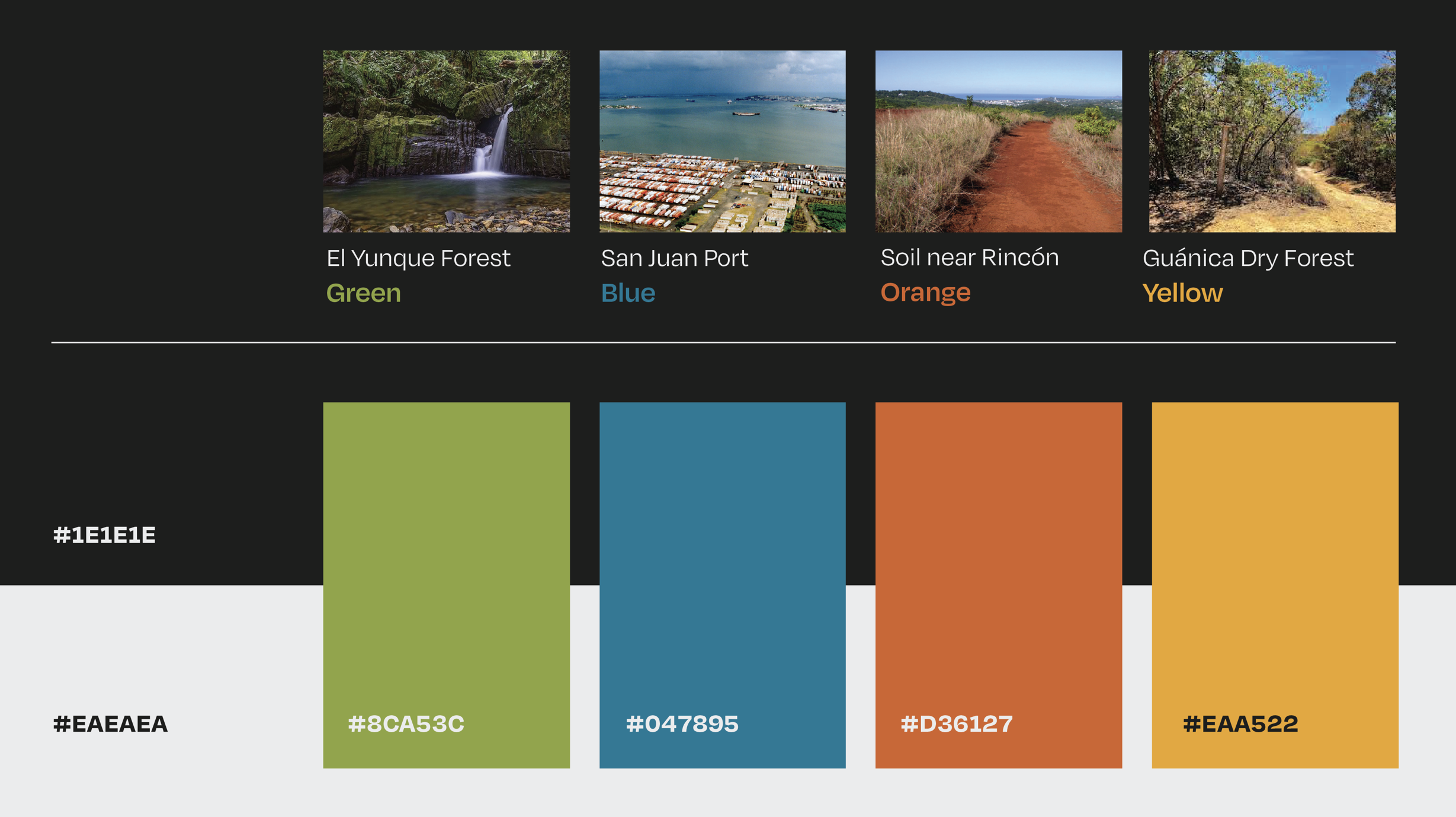The image size is (1456, 817).
Task: Click the Guánica Dry Forest photo
Action: click(x=1272, y=141)
